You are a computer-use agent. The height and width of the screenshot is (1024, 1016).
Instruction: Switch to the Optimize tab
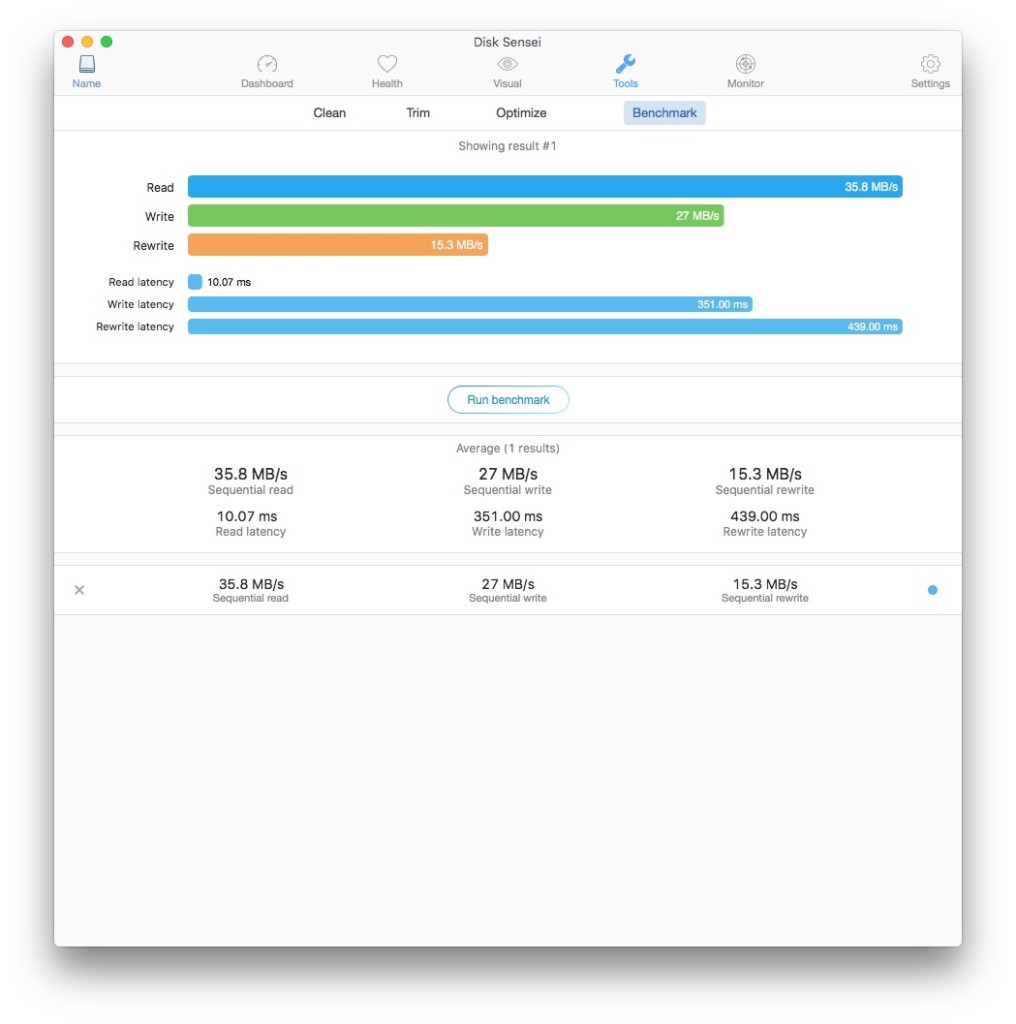521,113
